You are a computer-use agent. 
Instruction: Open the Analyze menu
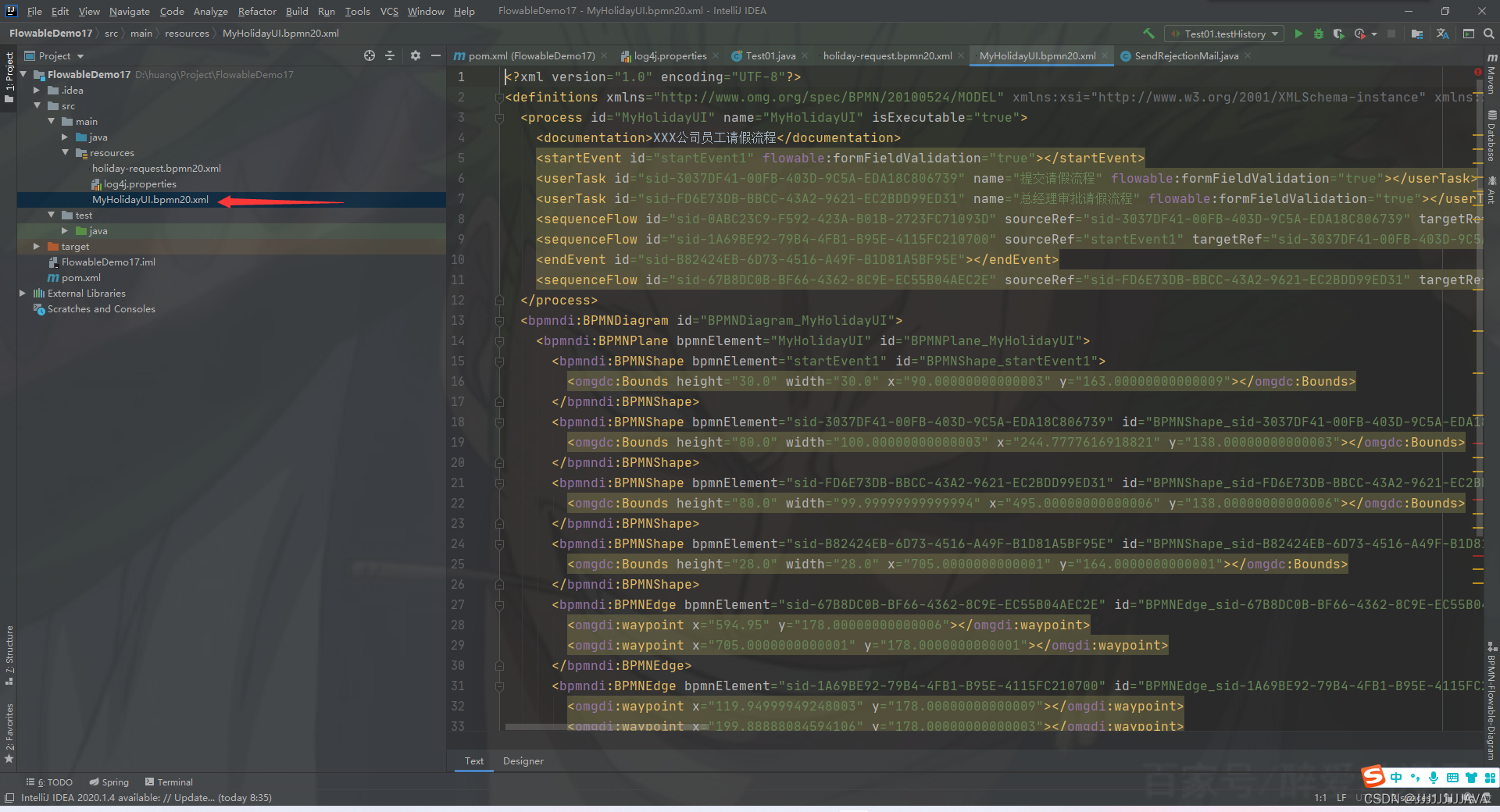210,11
